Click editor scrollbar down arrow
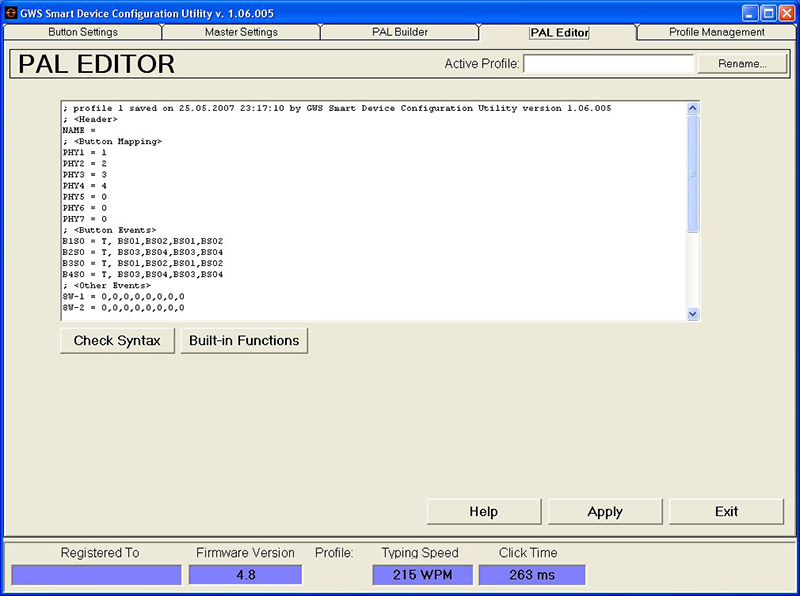800x596 pixels. pos(692,314)
